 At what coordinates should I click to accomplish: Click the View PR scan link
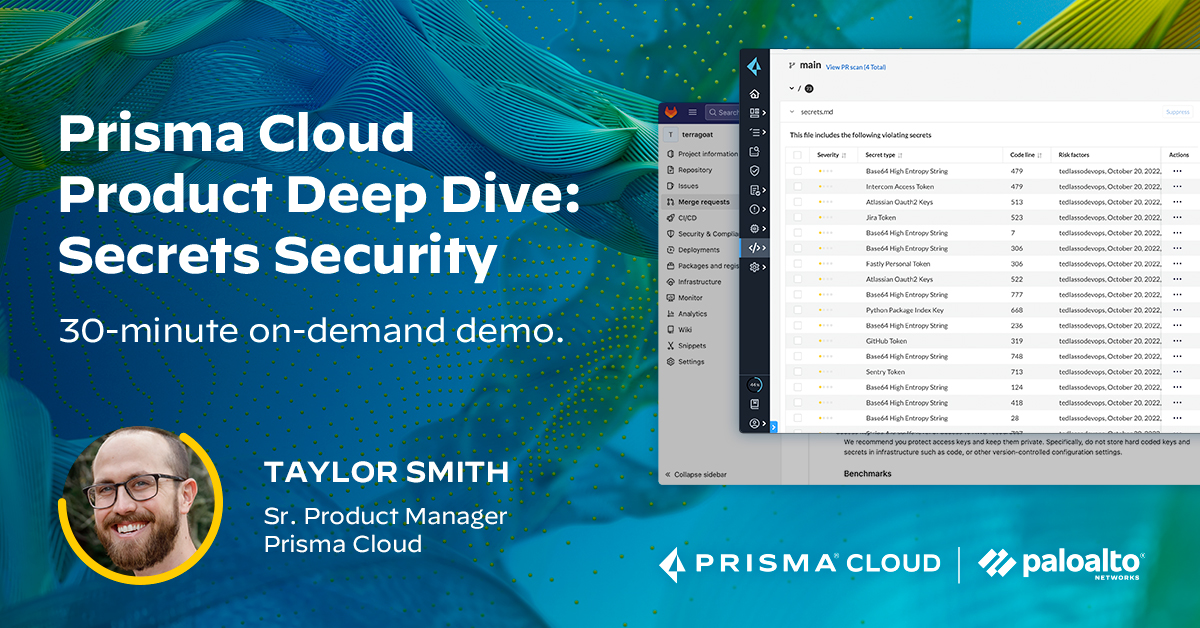click(x=856, y=67)
